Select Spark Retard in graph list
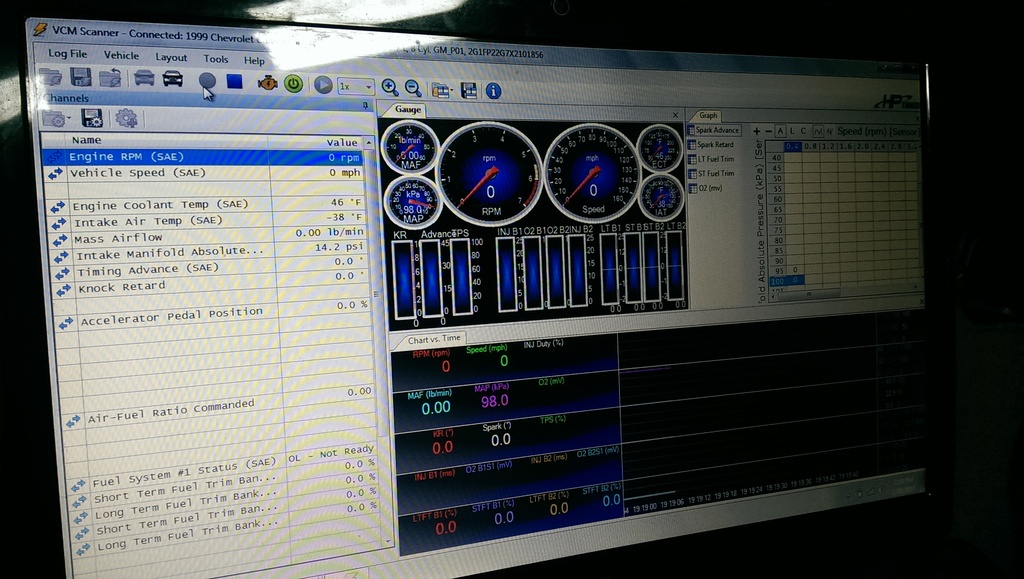Screen dimensions: 1024x579 click(715, 145)
